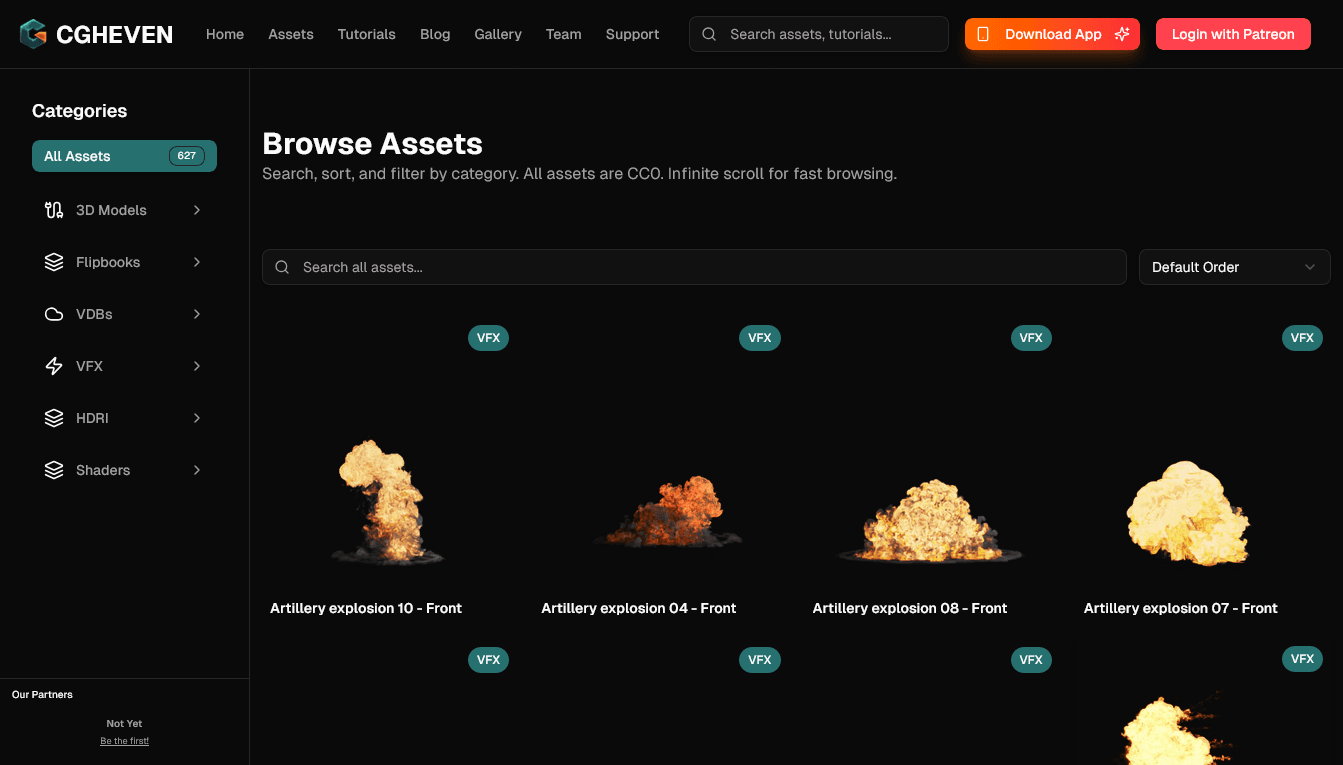Expand the Shaders category chevron

pyautogui.click(x=197, y=470)
